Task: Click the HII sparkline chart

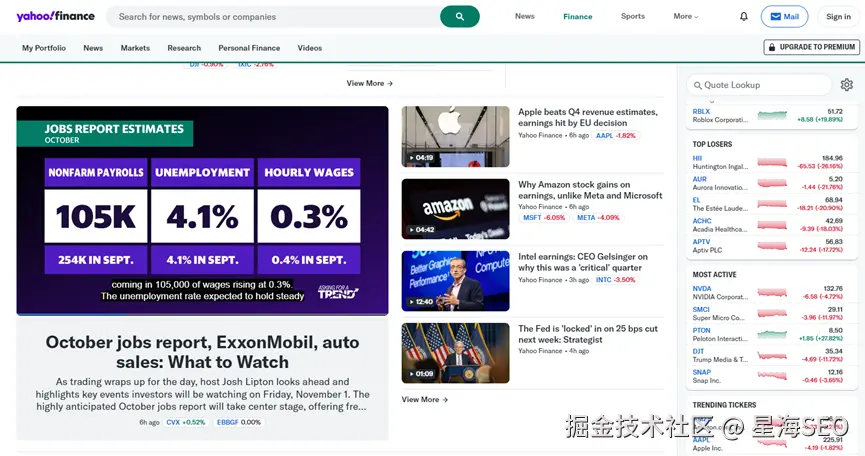Action: coord(772,162)
